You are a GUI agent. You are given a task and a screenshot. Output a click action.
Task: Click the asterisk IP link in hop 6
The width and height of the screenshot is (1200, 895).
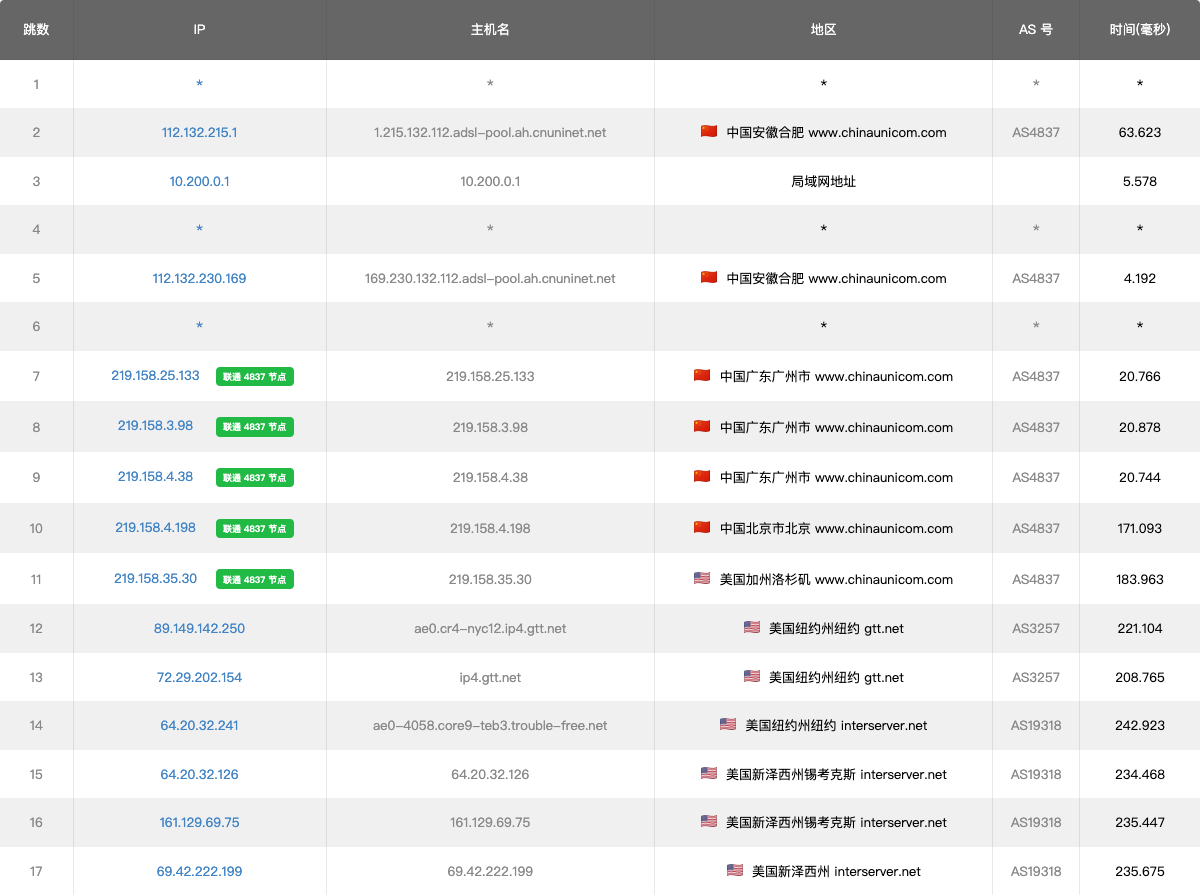coord(199,326)
